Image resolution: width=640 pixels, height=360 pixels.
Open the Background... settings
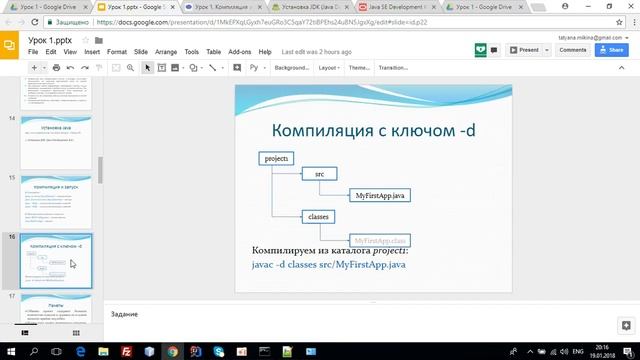click(291, 68)
